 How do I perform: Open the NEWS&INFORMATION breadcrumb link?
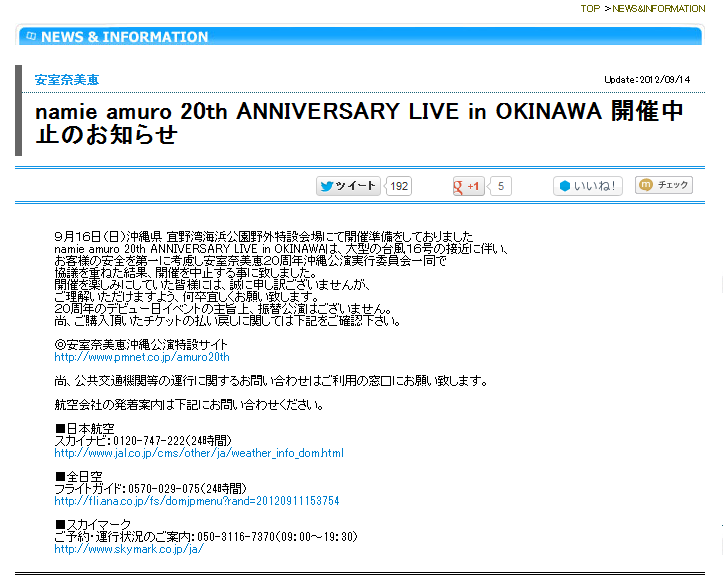658,9
